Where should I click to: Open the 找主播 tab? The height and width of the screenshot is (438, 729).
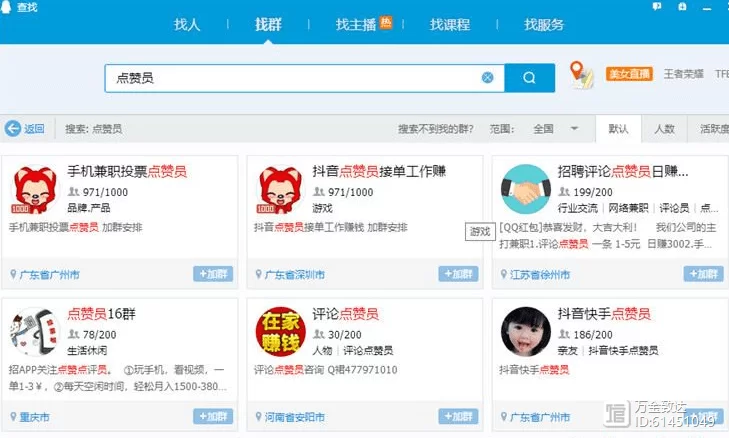[356, 24]
